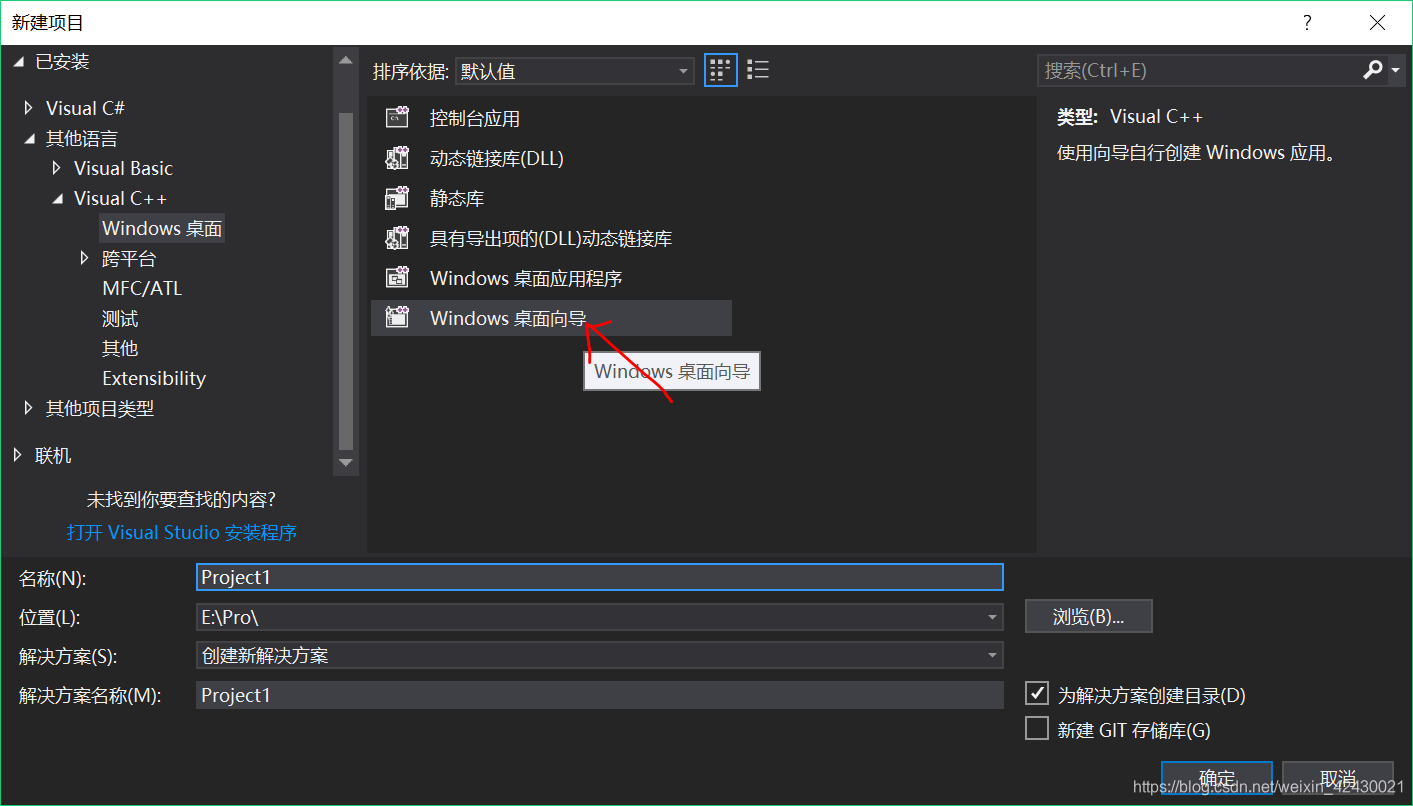This screenshot has height=806, width=1413.
Task: Click the 确定 button
Action: (1217, 778)
